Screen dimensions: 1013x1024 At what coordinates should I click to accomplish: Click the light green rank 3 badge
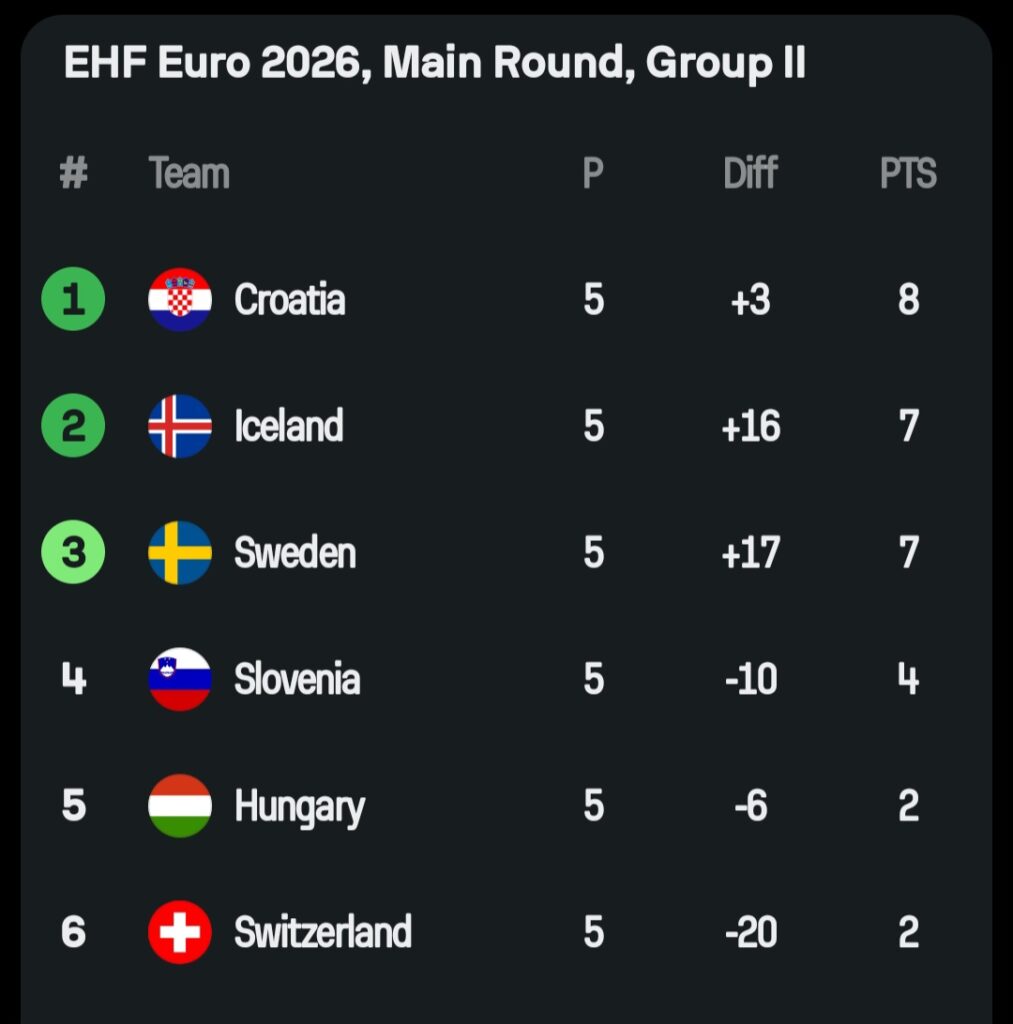point(73,552)
